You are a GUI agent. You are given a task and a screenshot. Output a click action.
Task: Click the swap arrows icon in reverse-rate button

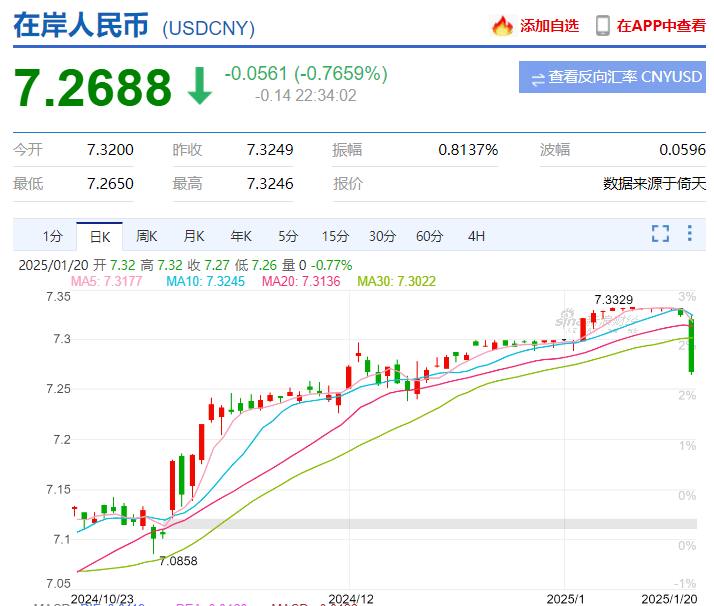(x=538, y=80)
